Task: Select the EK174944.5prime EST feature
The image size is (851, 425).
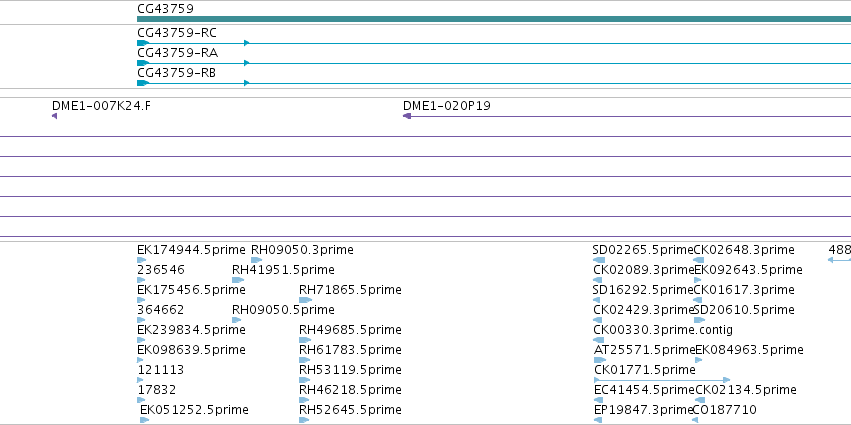Action: pyautogui.click(x=142, y=260)
